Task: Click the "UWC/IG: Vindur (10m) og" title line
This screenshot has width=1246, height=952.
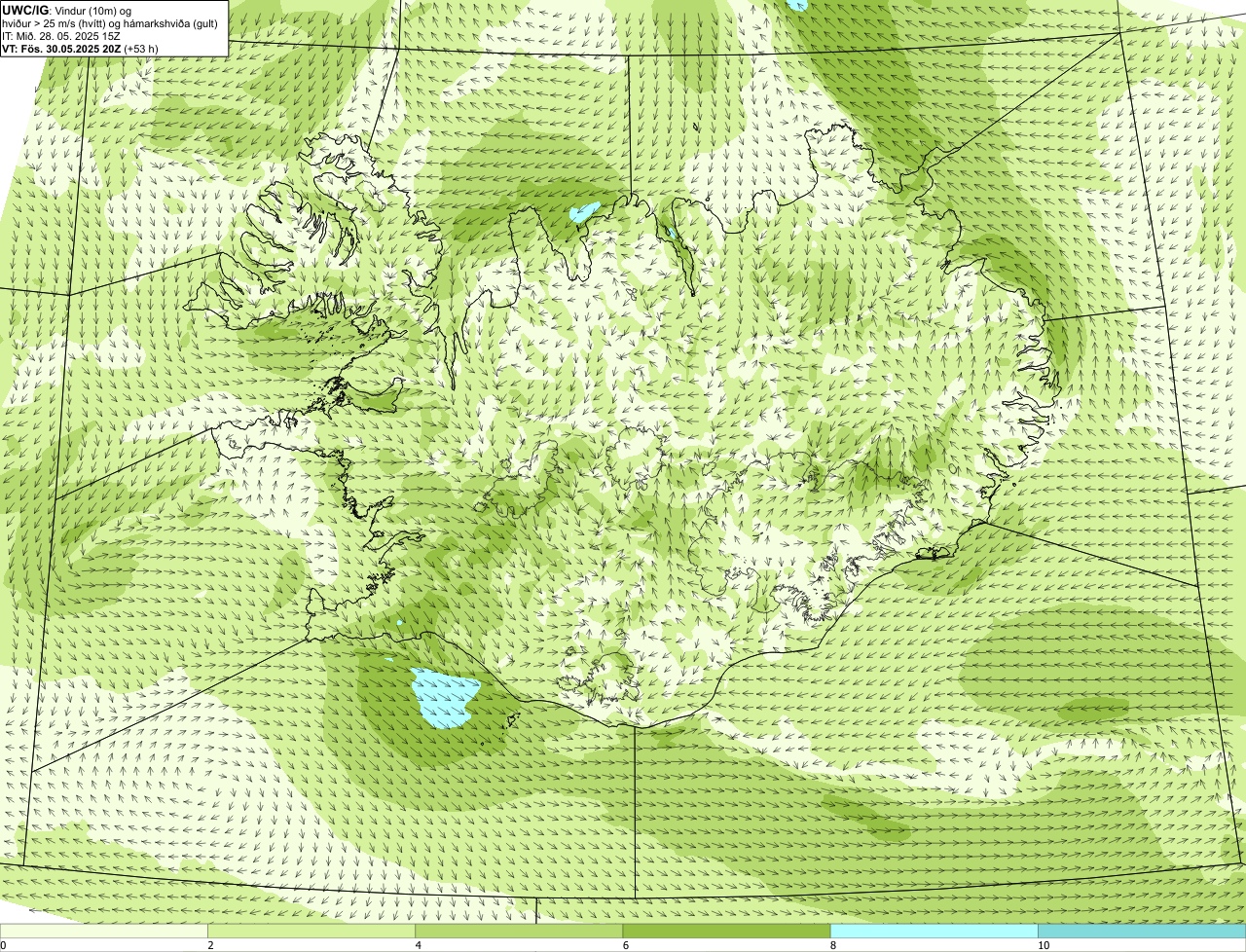Action: (67, 10)
